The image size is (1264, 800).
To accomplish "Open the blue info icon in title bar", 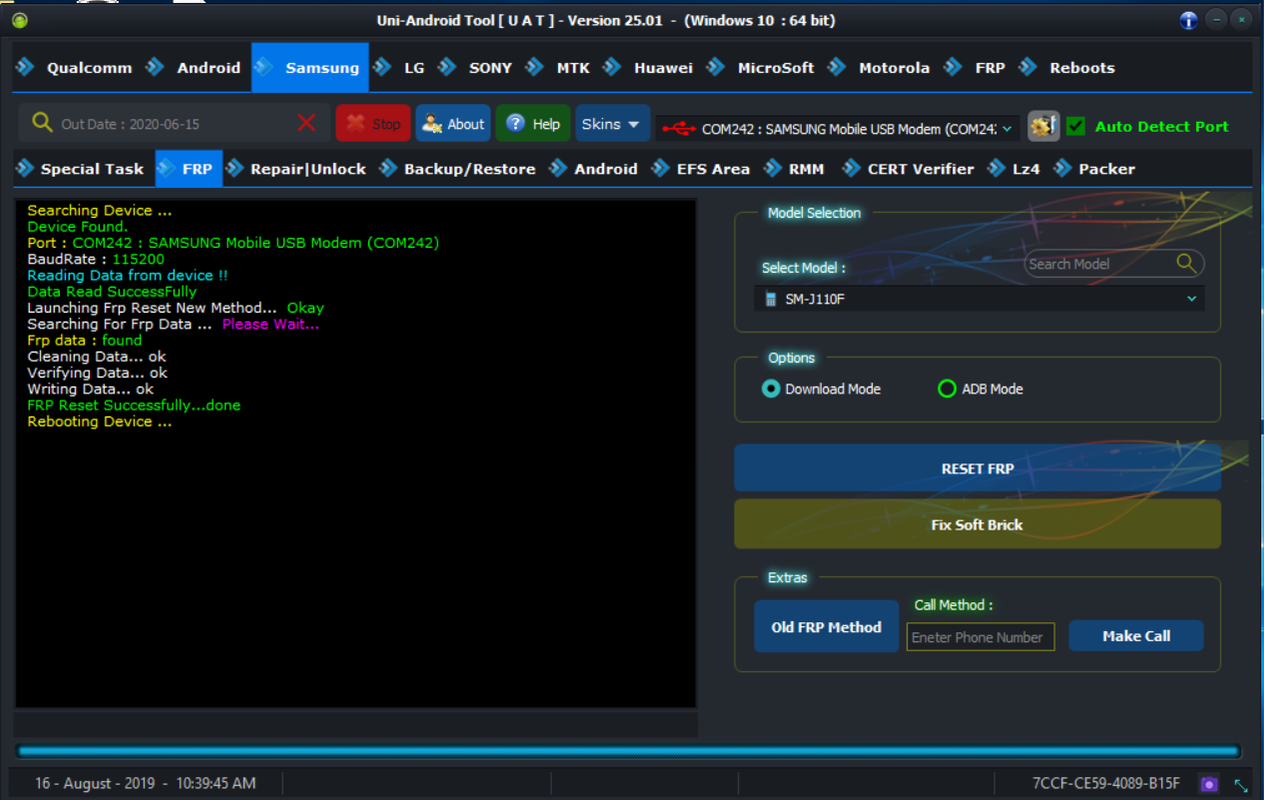I will coord(1189,20).
